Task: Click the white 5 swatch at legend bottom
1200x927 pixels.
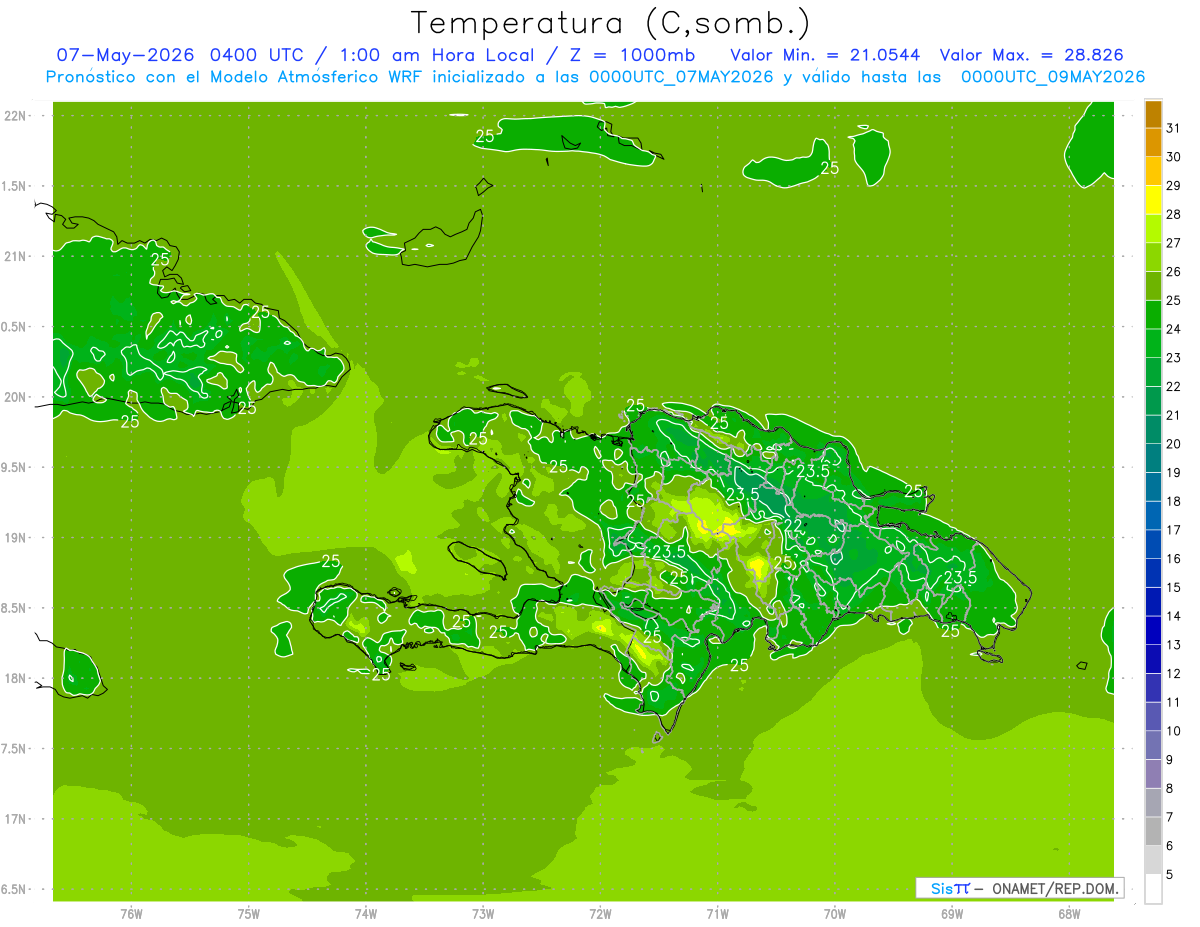Action: 1153,889
